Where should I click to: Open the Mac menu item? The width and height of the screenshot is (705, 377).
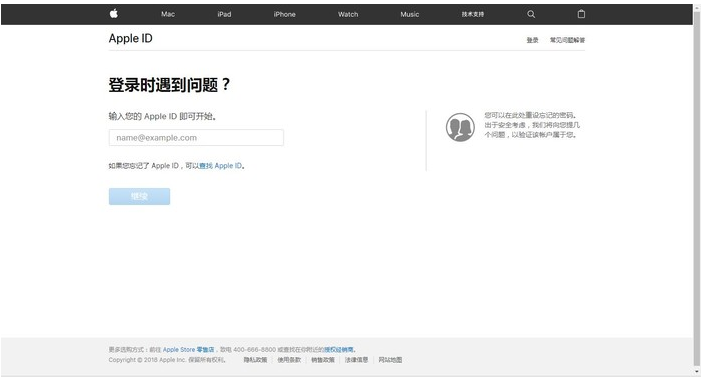168,14
